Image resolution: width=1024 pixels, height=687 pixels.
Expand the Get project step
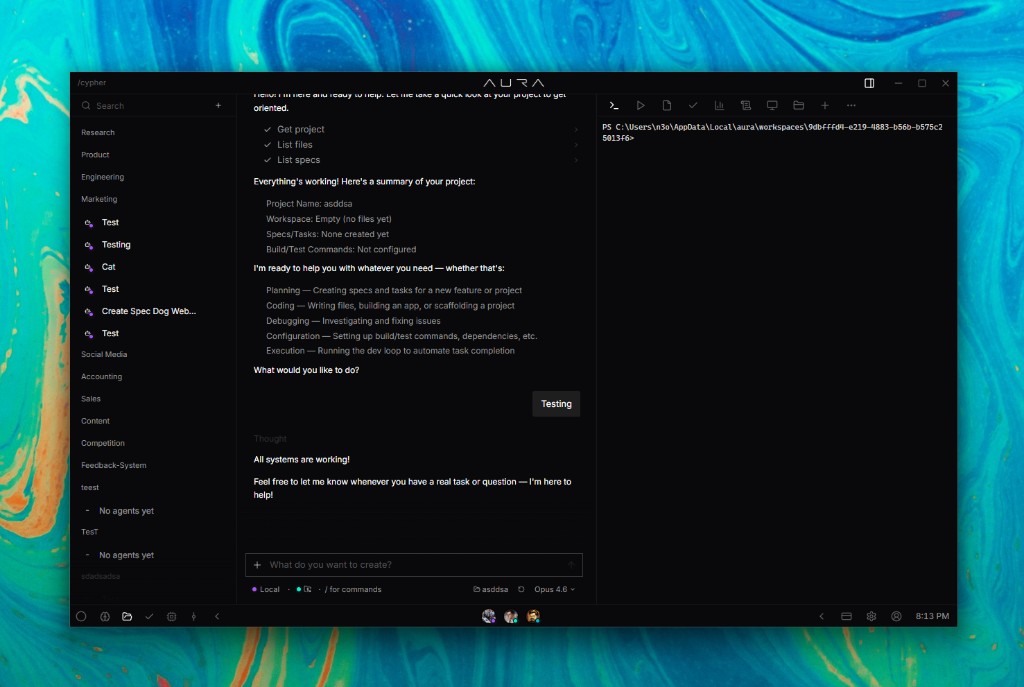click(x=301, y=130)
